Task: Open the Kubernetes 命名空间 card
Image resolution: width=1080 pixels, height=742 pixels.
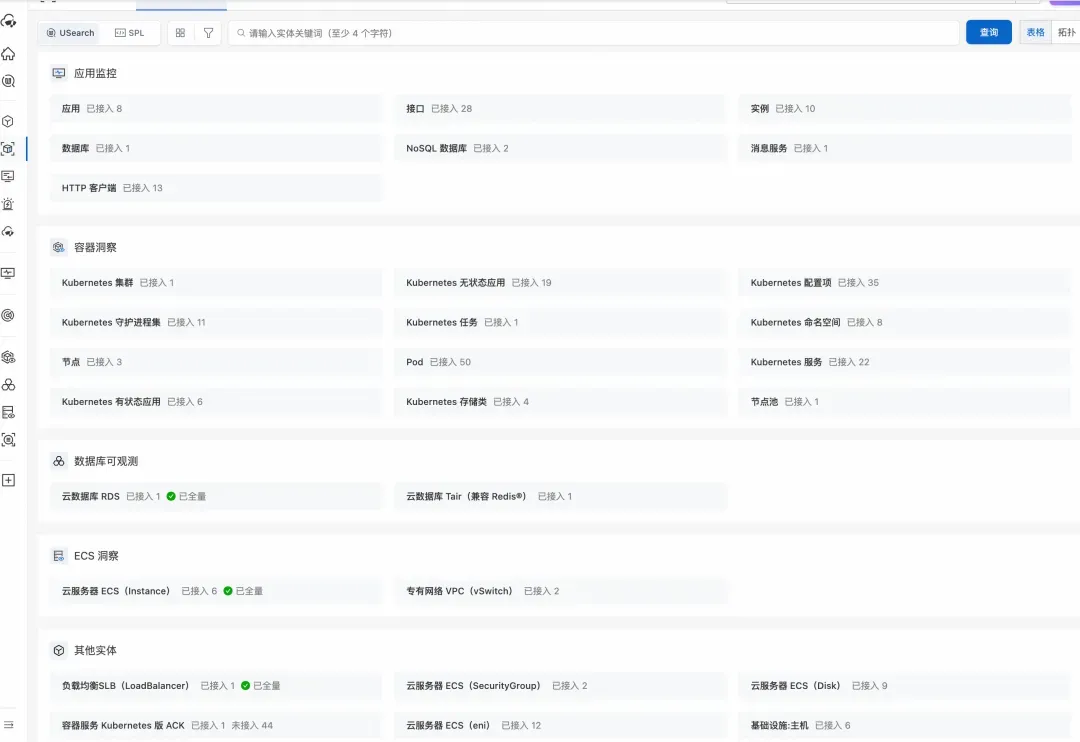Action: [904, 322]
